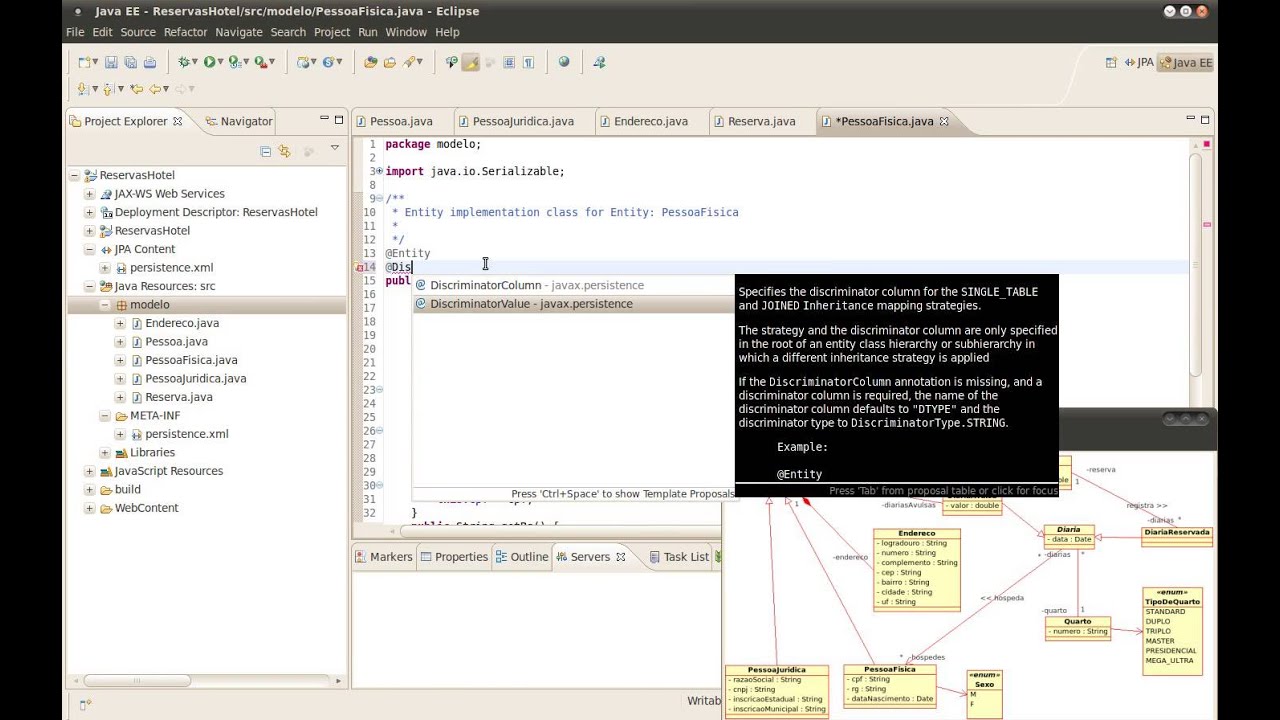Open PessoaJuridica.java in Project Explorer

click(x=195, y=379)
